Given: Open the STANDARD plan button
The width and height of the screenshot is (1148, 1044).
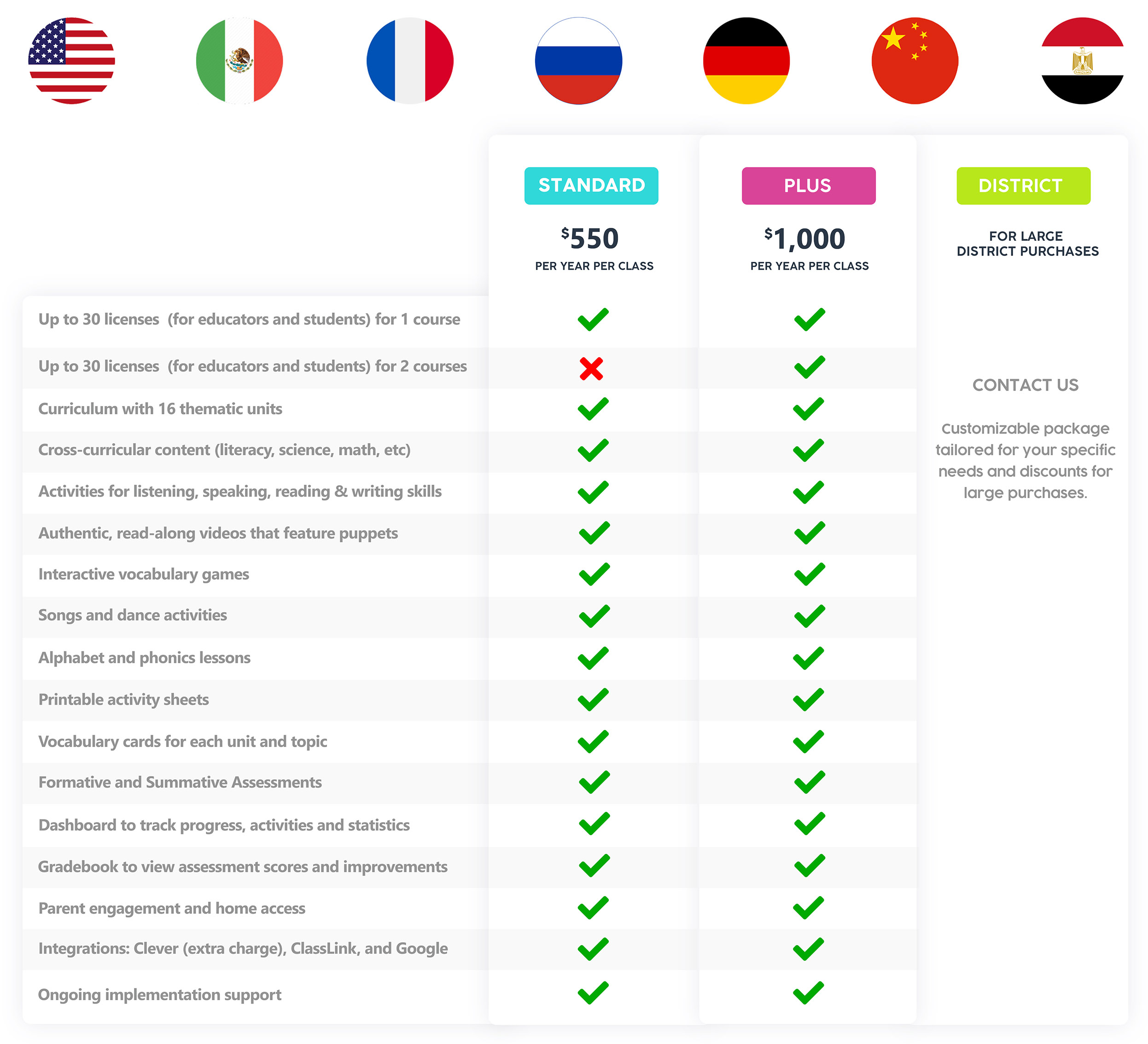Looking at the screenshot, I should click(x=591, y=186).
